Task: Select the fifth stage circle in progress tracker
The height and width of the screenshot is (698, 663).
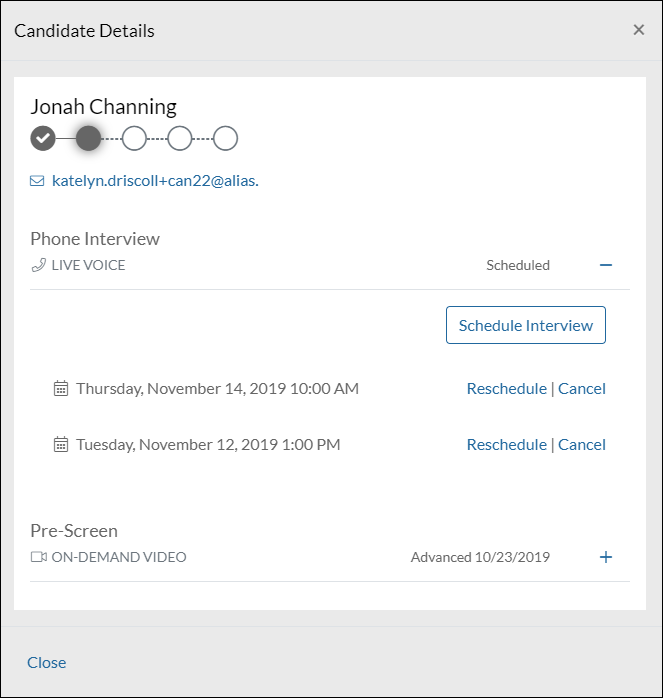Action: coord(226,138)
